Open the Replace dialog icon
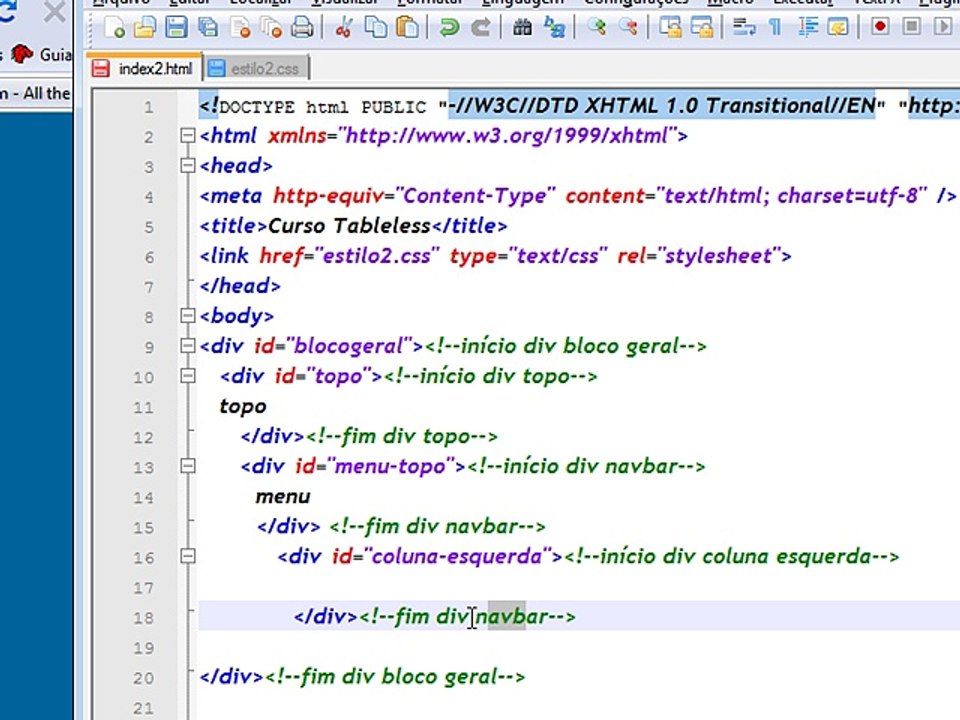This screenshot has width=960, height=720. (x=555, y=27)
